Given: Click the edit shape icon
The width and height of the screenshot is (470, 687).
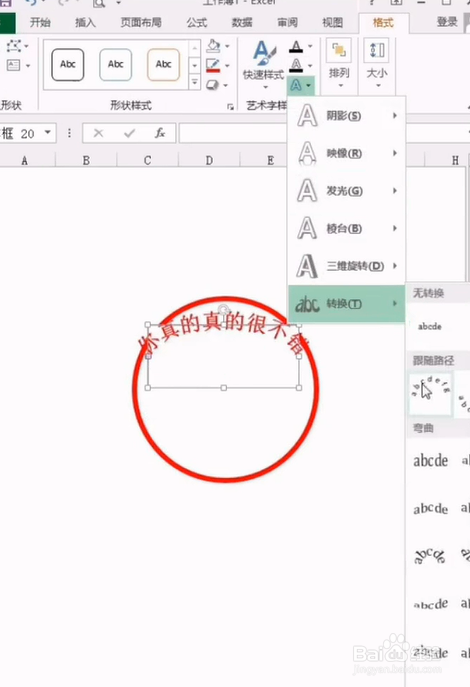Looking at the screenshot, I should tap(14, 46).
